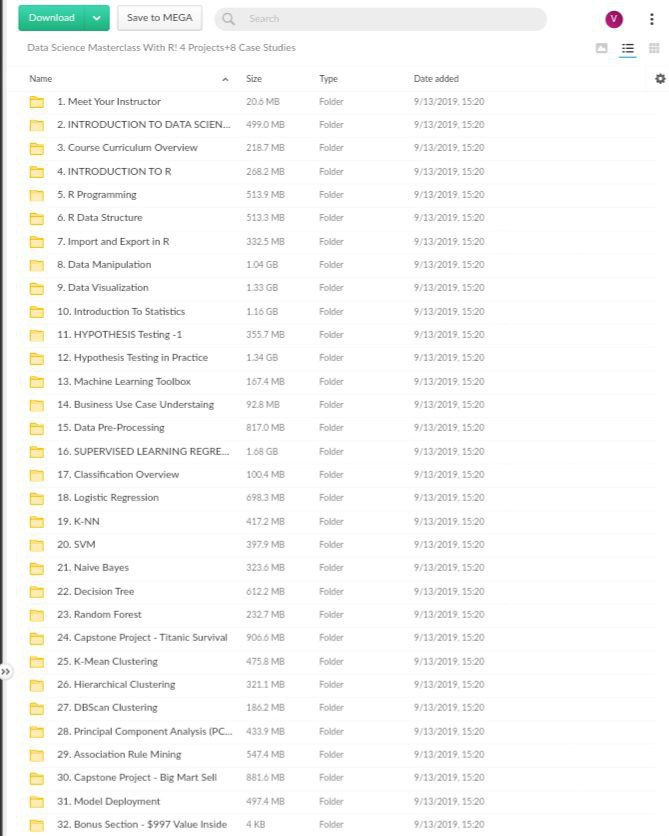Click the name 21. Naive Bayes
The image size is (669, 836).
[x=93, y=567]
